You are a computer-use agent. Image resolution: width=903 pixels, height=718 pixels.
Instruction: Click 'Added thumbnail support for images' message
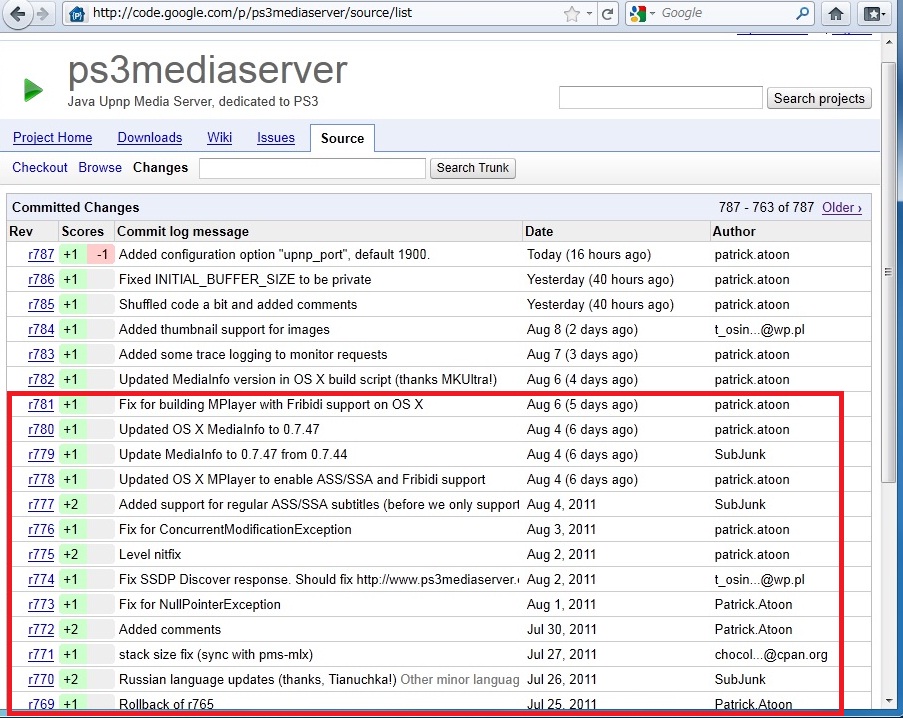[224, 329]
